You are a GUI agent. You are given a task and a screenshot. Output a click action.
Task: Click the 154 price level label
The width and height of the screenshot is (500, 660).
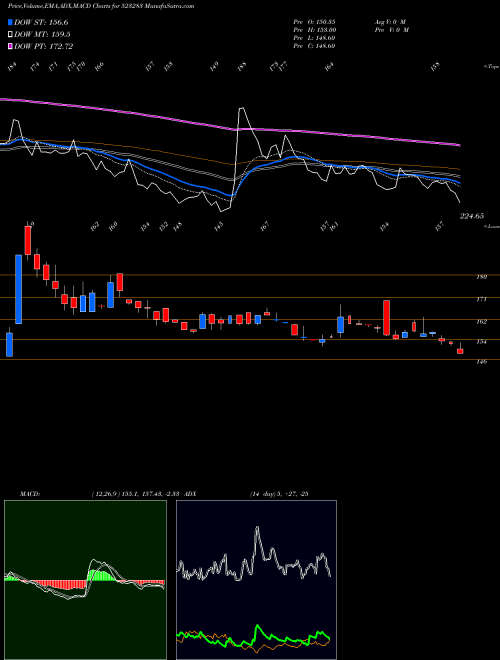click(481, 342)
